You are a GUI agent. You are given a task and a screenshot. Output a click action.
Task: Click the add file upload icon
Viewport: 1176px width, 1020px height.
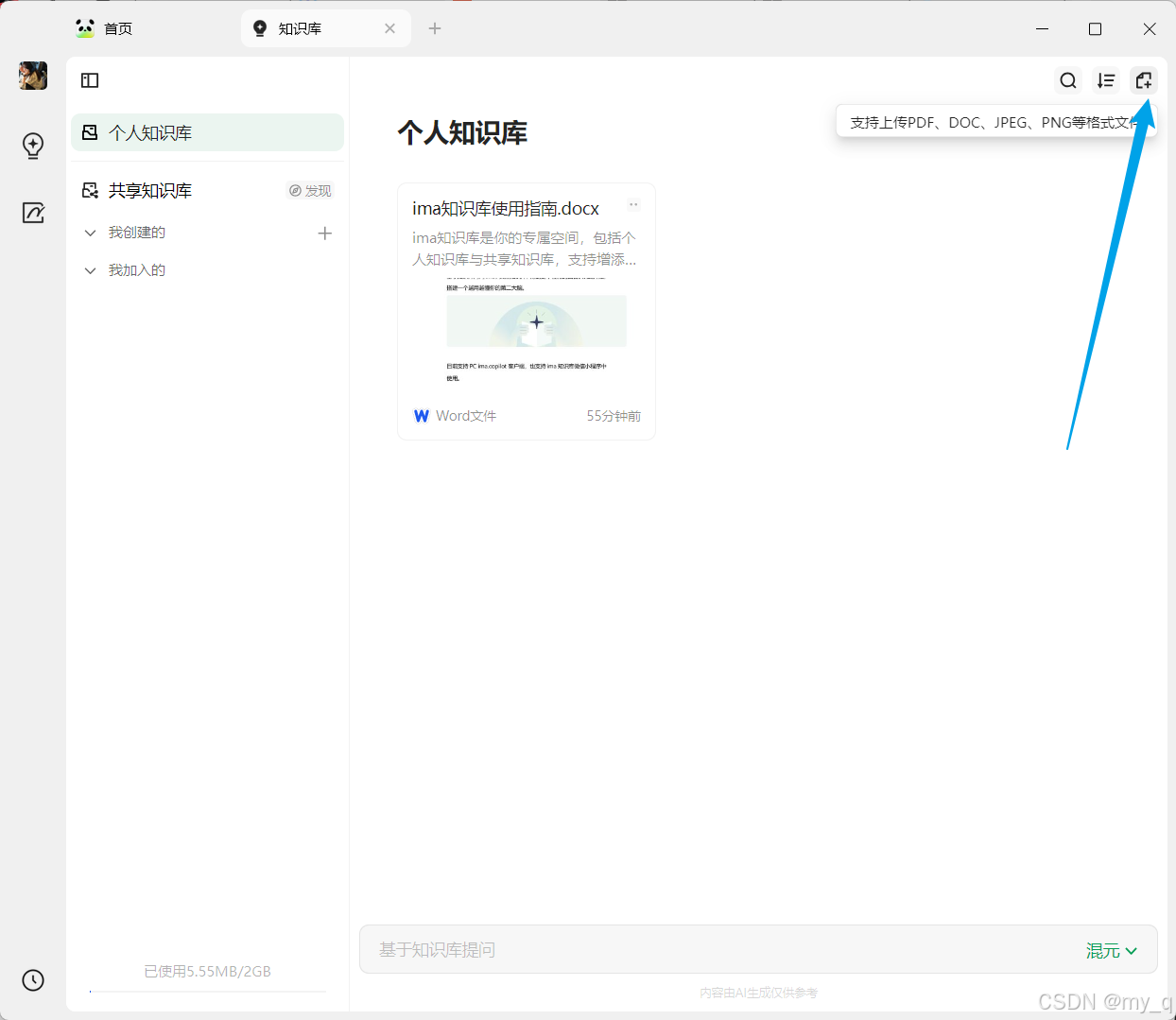click(x=1144, y=80)
